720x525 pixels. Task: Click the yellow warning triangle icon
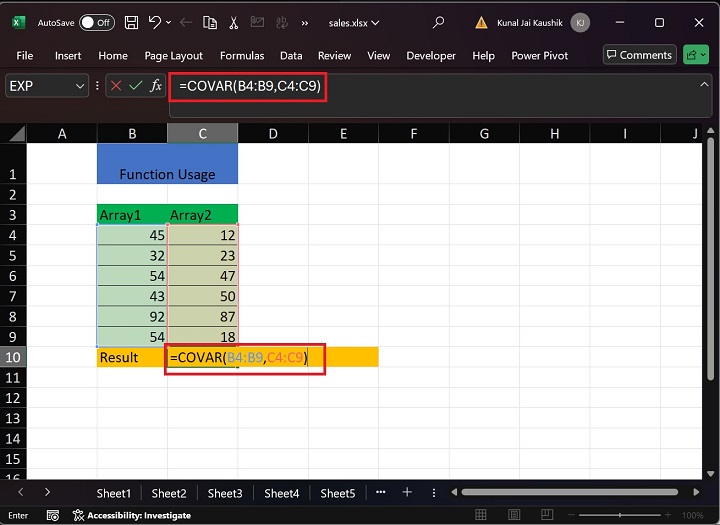(x=481, y=23)
